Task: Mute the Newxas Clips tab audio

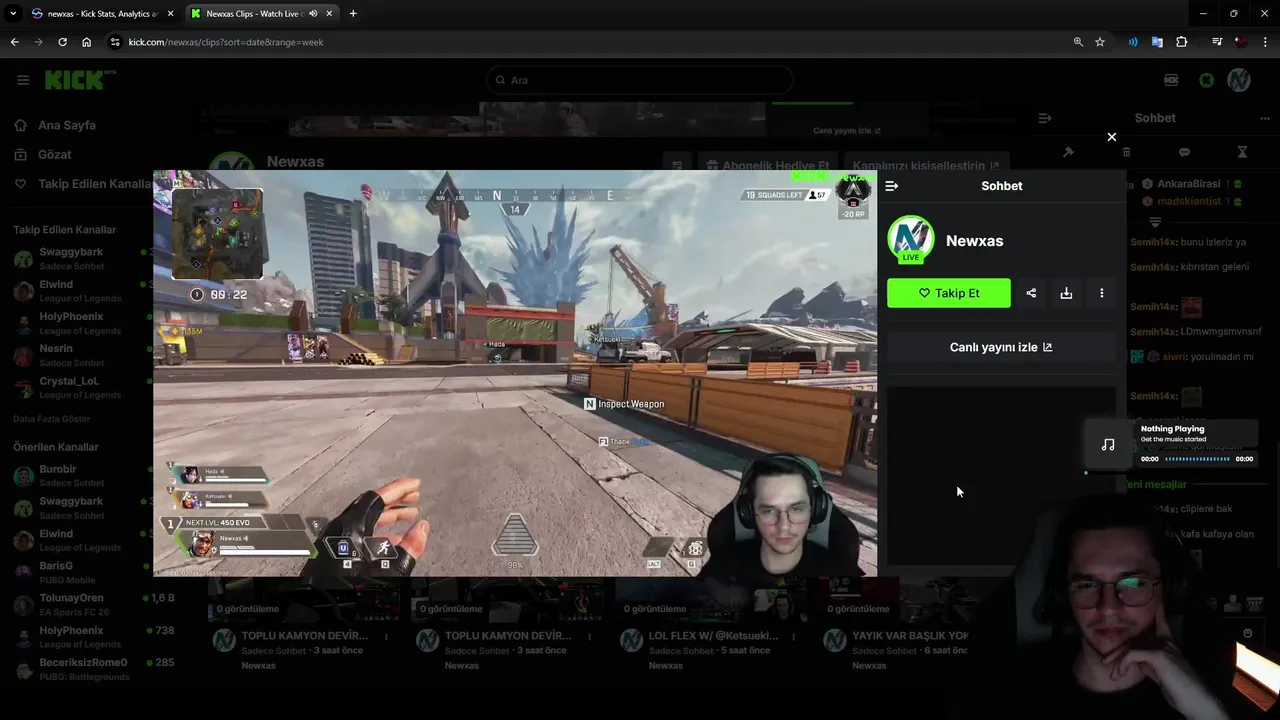Action: pyautogui.click(x=313, y=14)
